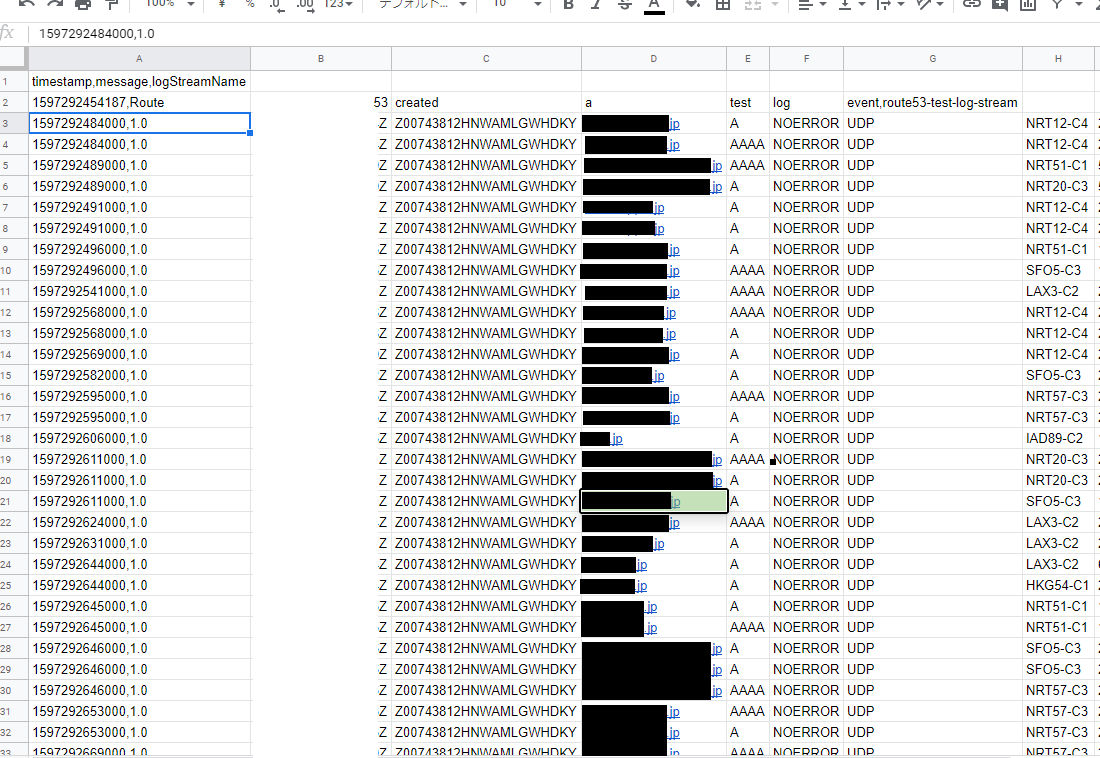
Task: Format as yen currency
Action: click(x=222, y=4)
